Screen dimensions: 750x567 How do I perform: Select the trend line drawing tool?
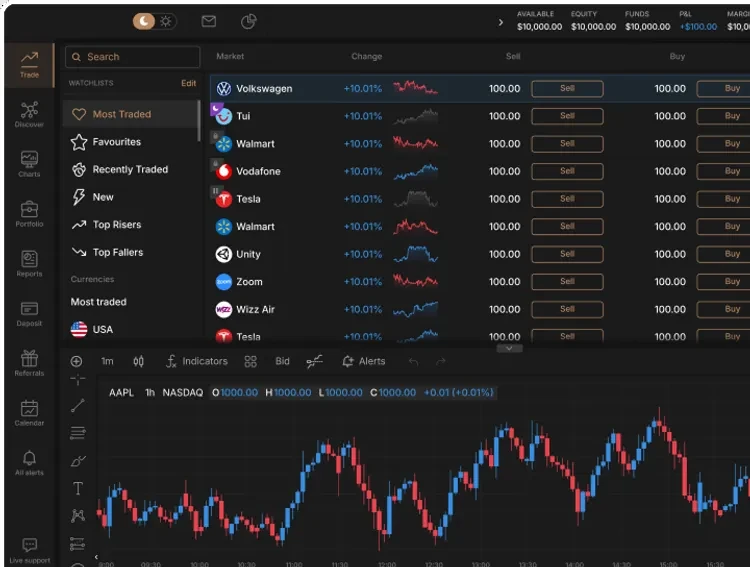coord(77,405)
